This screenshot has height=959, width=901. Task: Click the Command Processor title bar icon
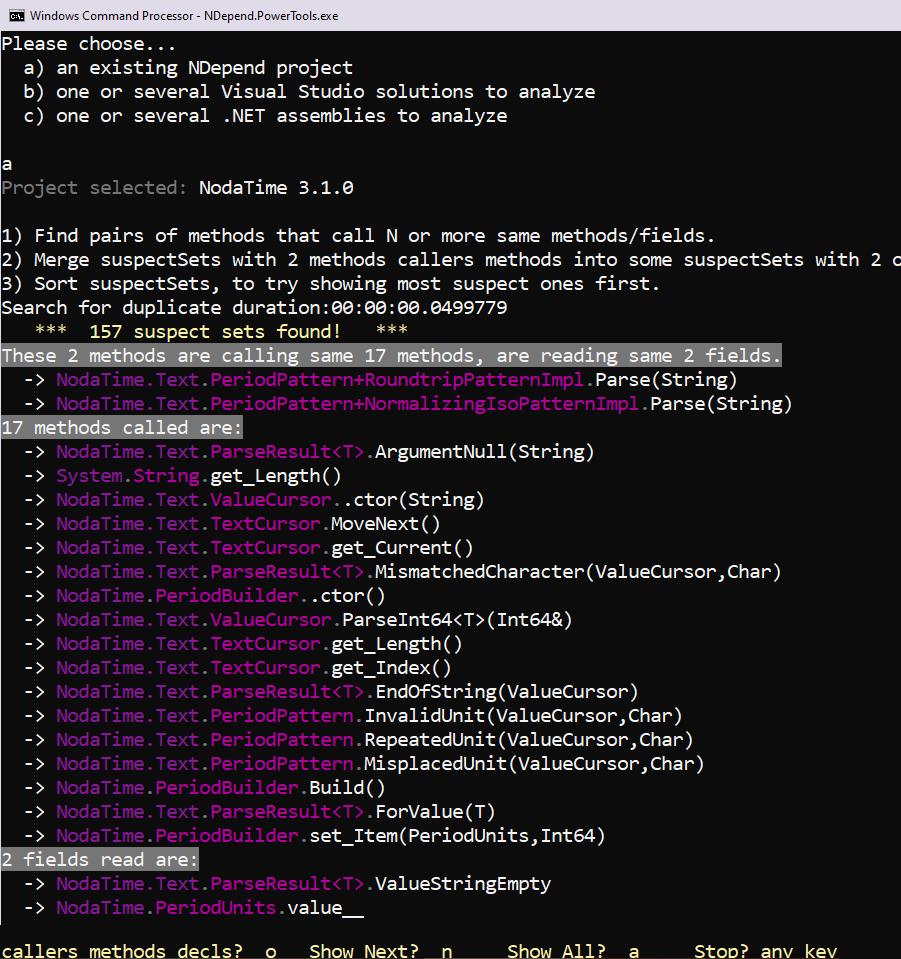(16, 15)
